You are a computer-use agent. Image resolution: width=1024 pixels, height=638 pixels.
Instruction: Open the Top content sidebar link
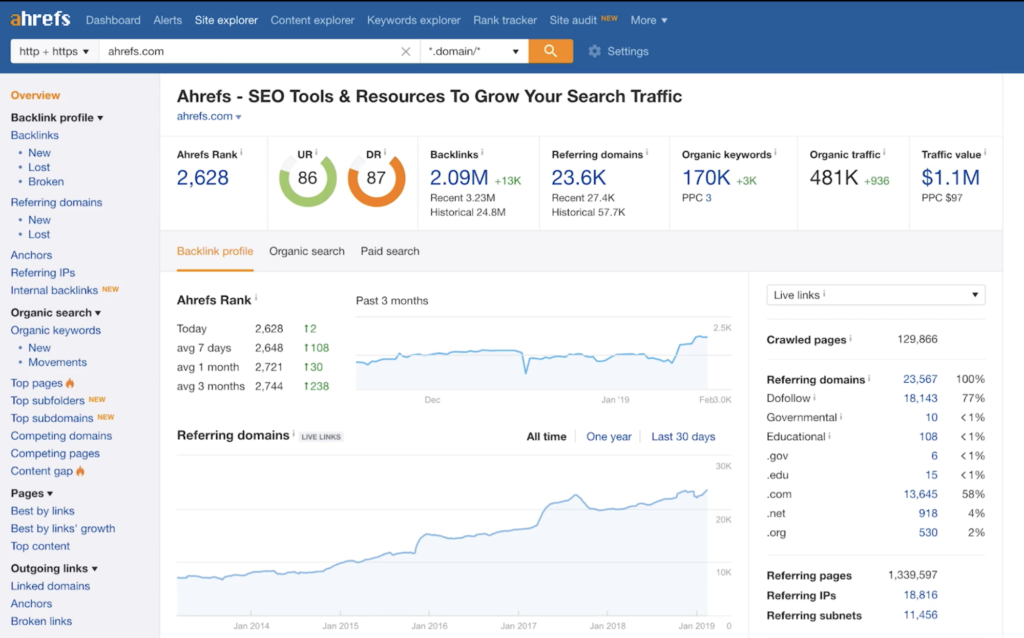40,546
